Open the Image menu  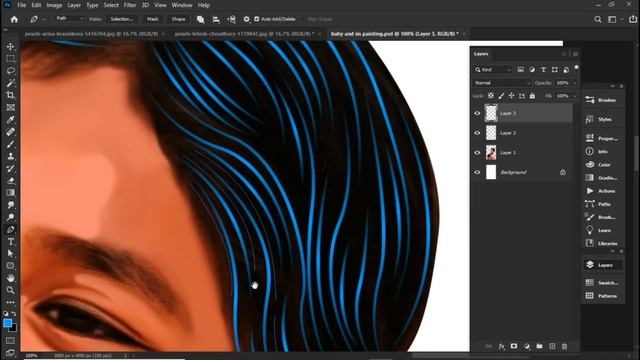coord(54,5)
